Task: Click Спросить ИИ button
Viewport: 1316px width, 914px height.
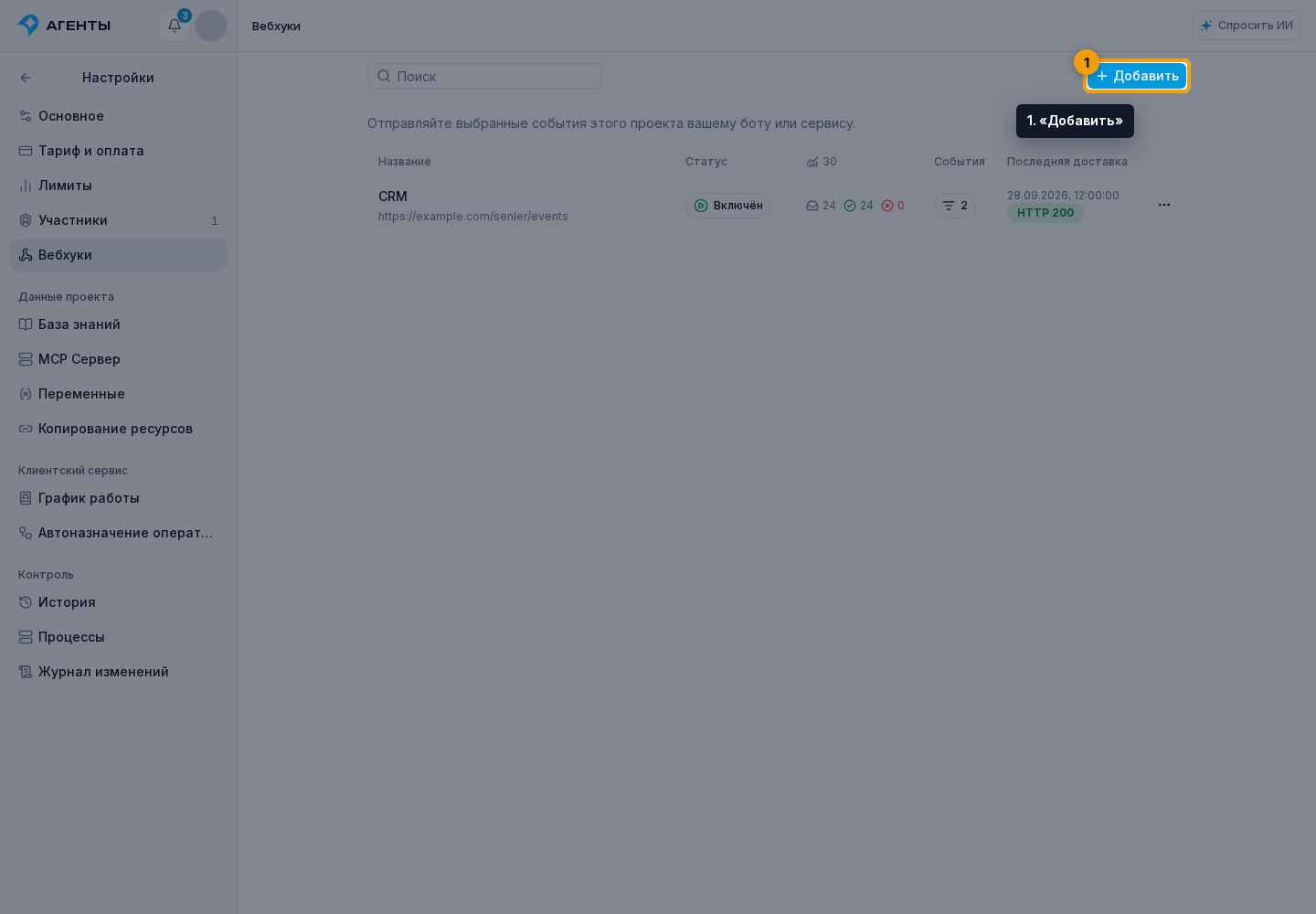Action: (1247, 26)
